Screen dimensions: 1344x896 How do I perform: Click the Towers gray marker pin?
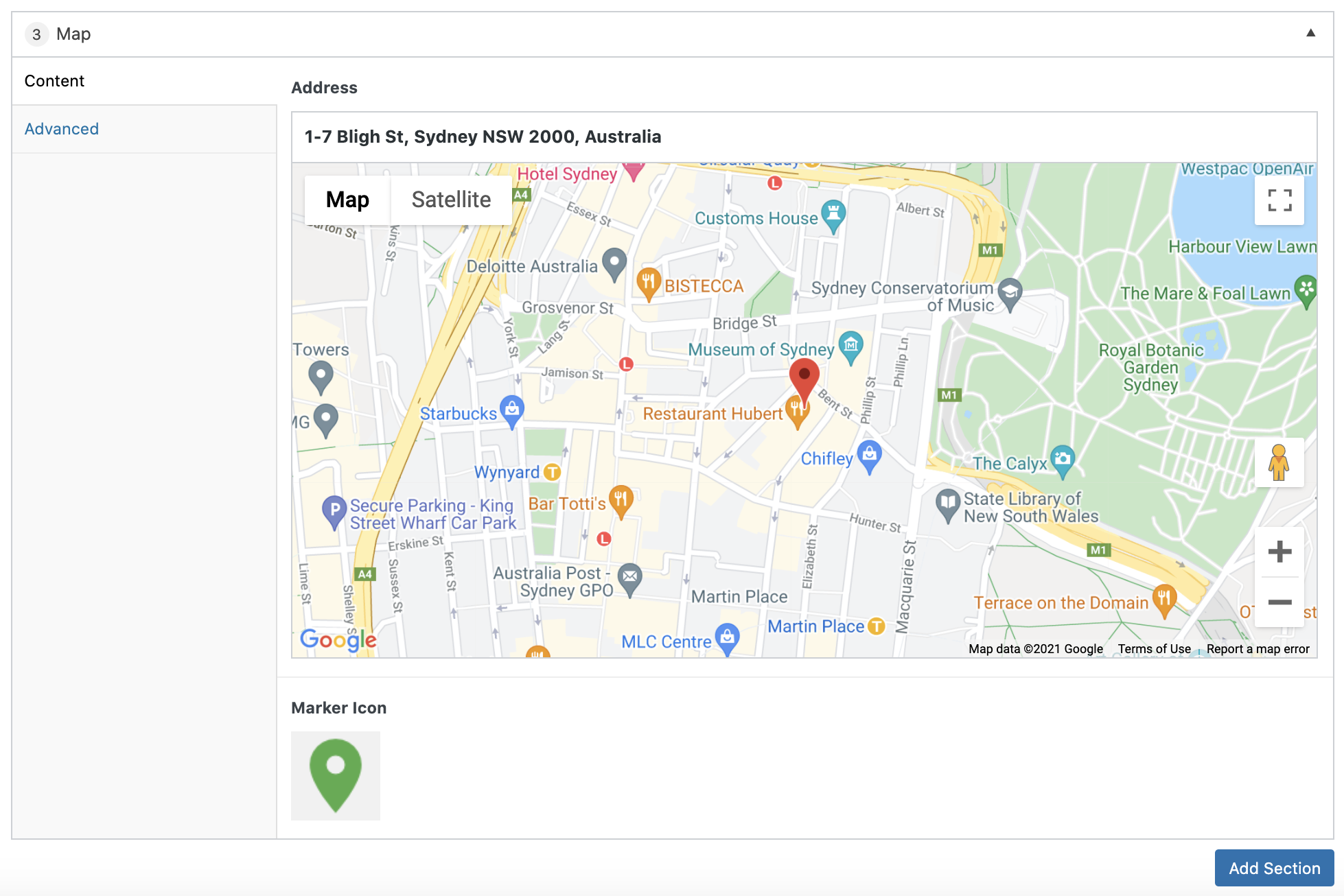(x=321, y=377)
